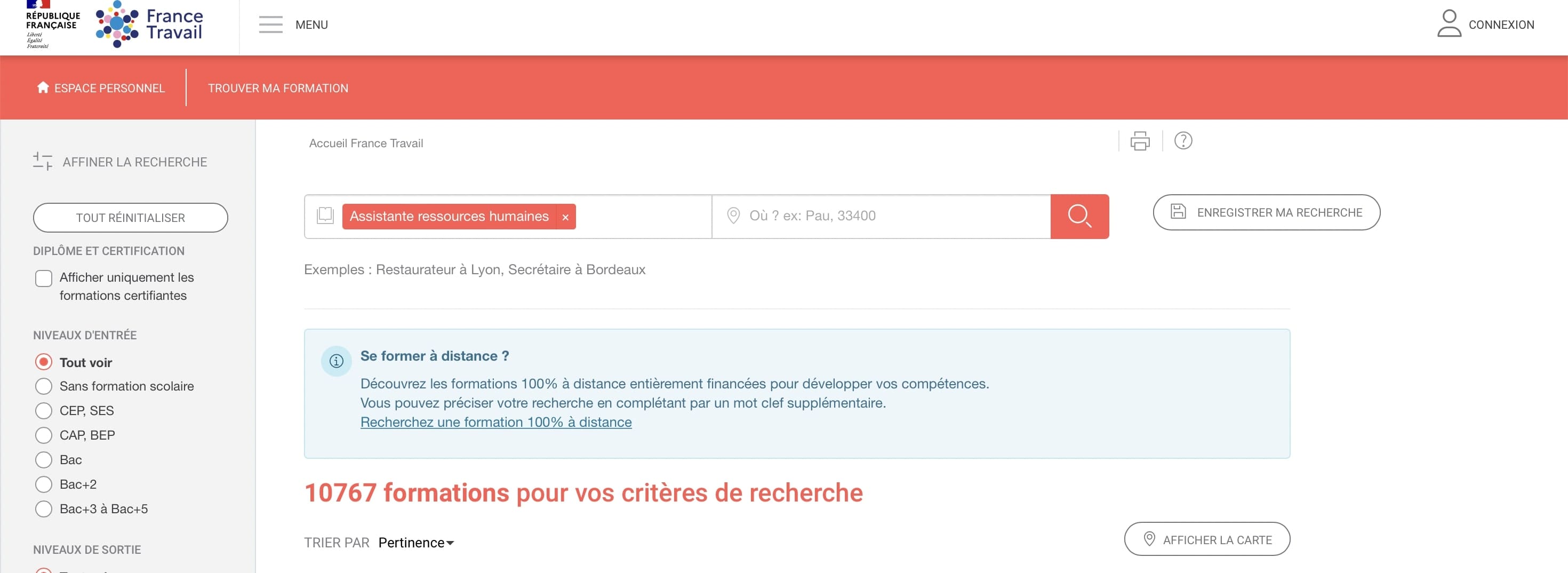Click ENREGISTRER MA RECHERCHE button

click(1266, 212)
